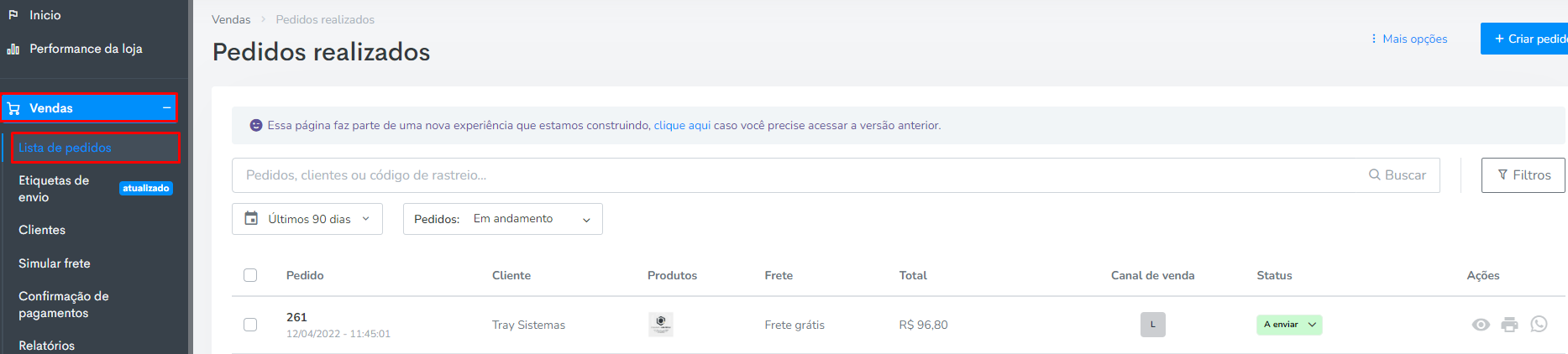This screenshot has width=1568, height=354.
Task: Click the printer icon for order 261
Action: click(1509, 325)
